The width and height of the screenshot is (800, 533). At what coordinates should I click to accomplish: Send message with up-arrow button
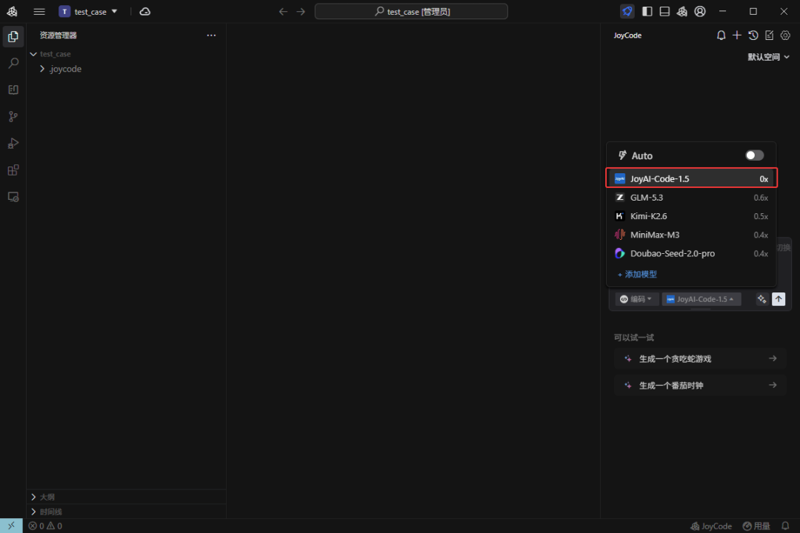click(779, 299)
